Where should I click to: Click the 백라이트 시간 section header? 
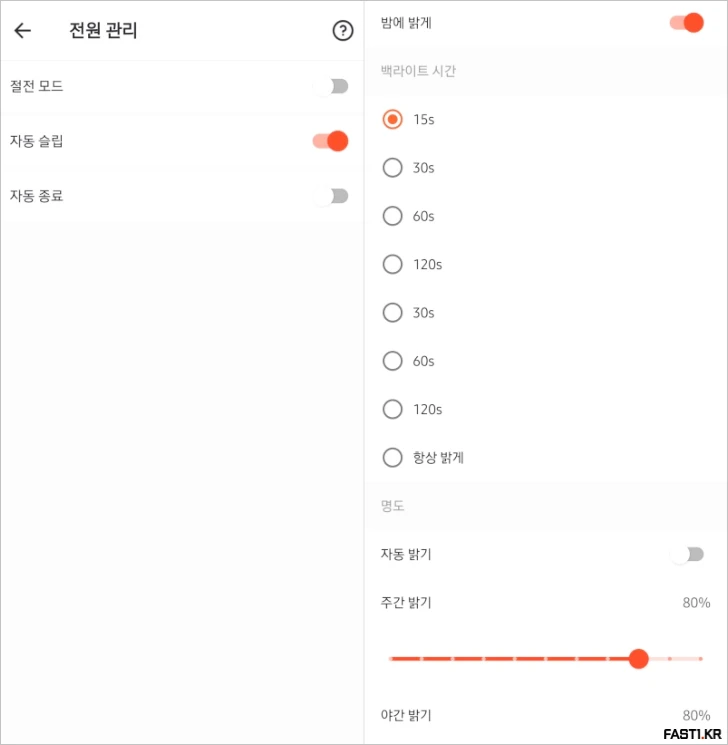click(x=419, y=71)
